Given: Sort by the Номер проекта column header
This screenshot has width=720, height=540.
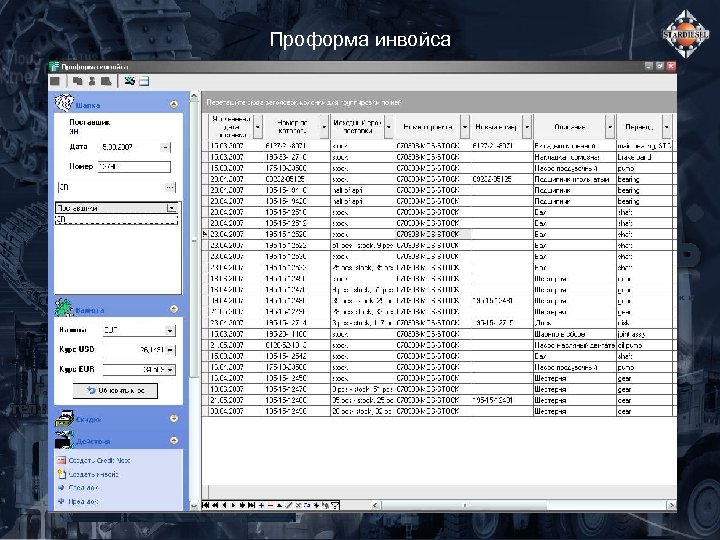Looking at the screenshot, I should (x=428, y=127).
